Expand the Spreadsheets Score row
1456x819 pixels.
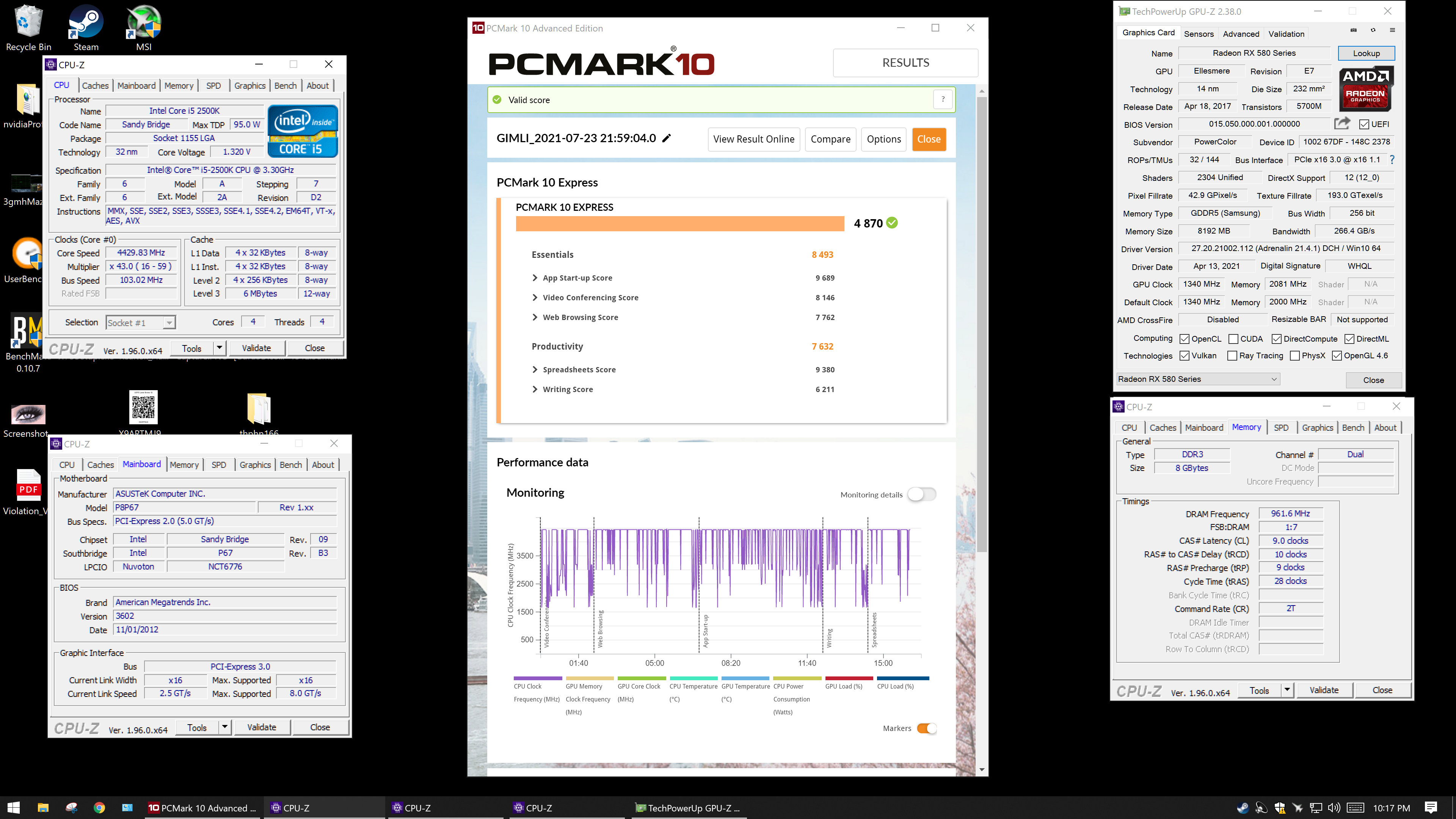point(535,369)
